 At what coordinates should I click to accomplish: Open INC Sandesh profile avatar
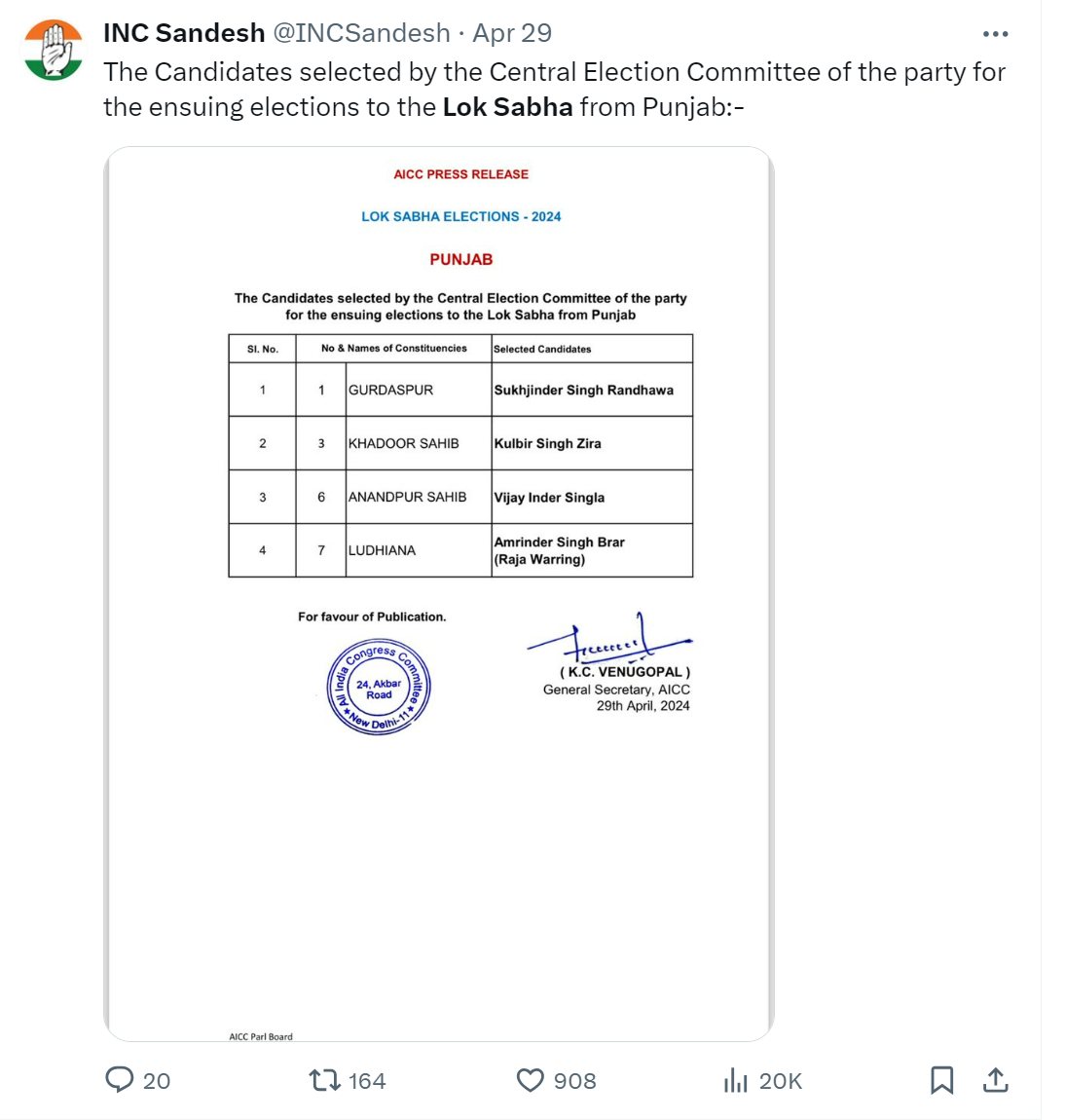coord(54,50)
